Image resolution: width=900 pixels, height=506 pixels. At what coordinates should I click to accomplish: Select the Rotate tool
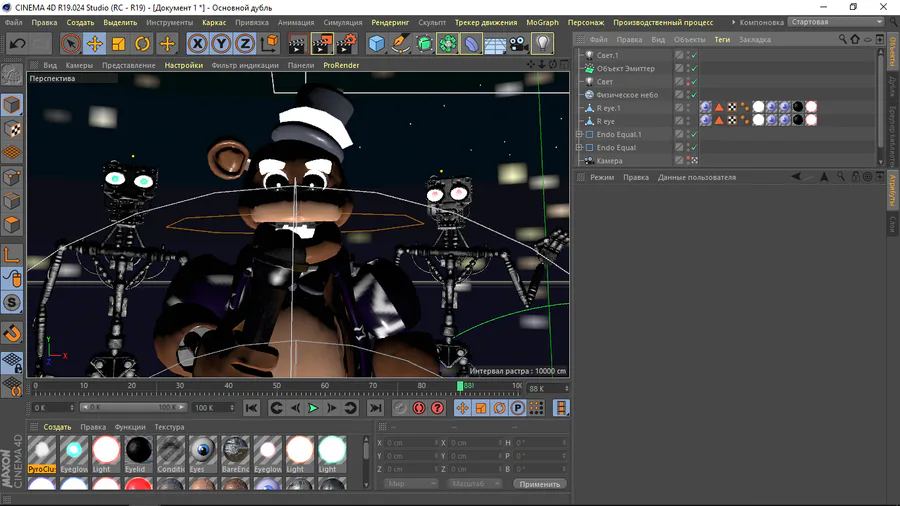pos(142,44)
